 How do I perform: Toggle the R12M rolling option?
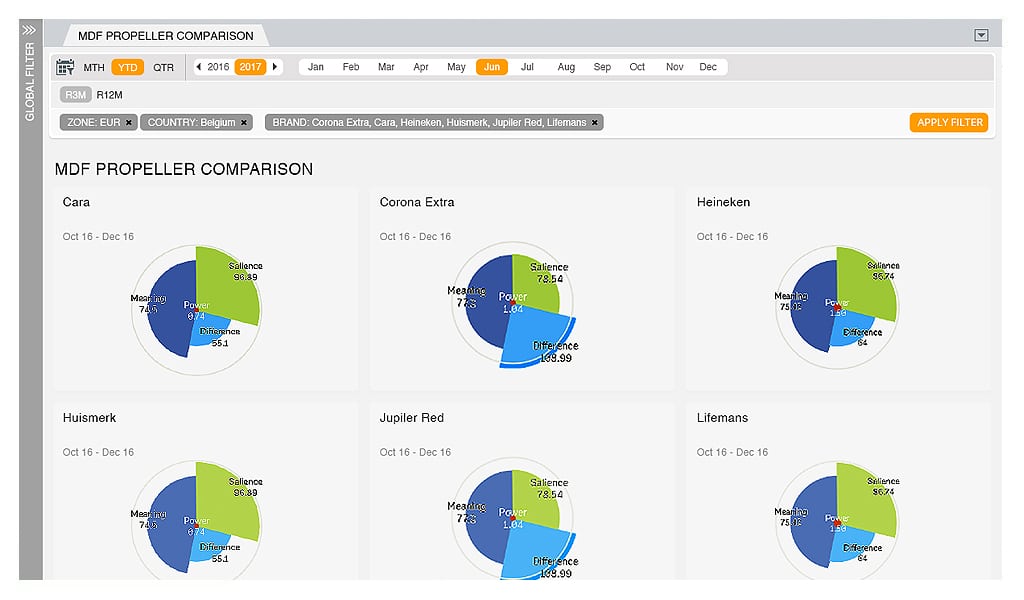pos(110,95)
